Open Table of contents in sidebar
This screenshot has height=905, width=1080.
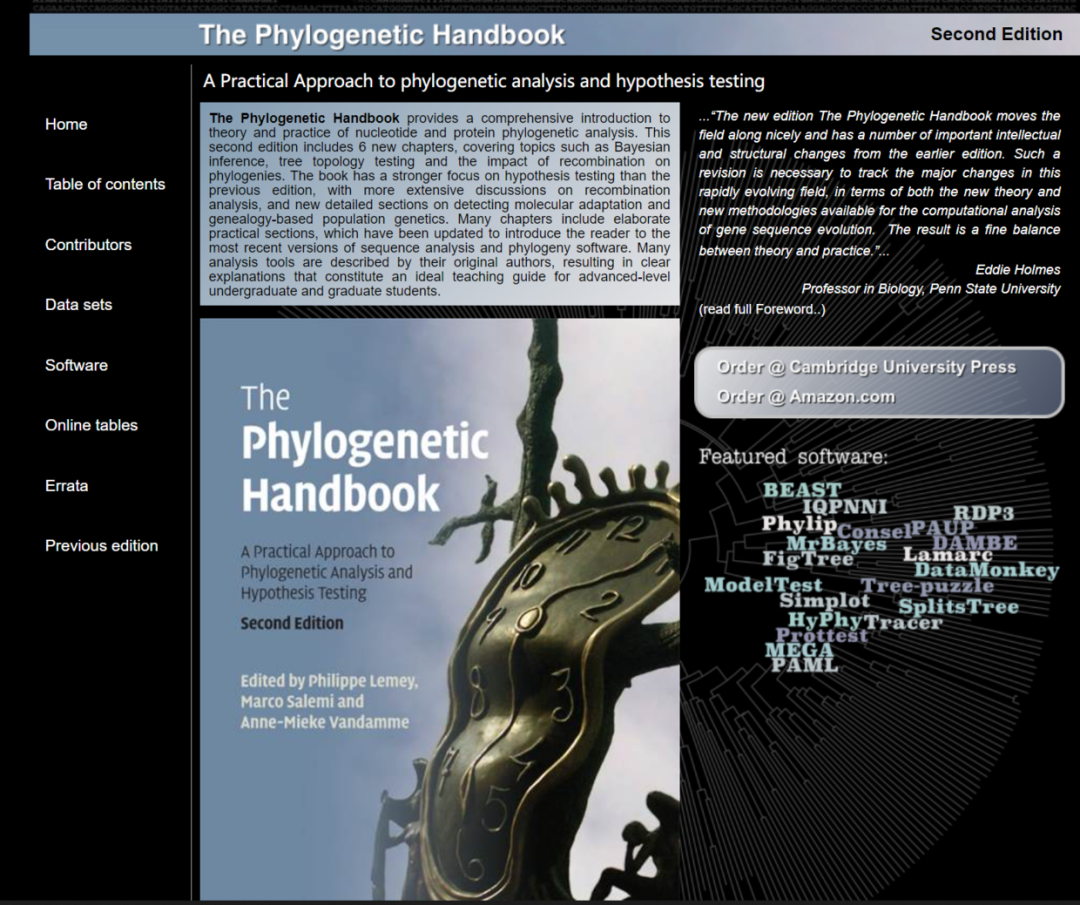coord(105,184)
